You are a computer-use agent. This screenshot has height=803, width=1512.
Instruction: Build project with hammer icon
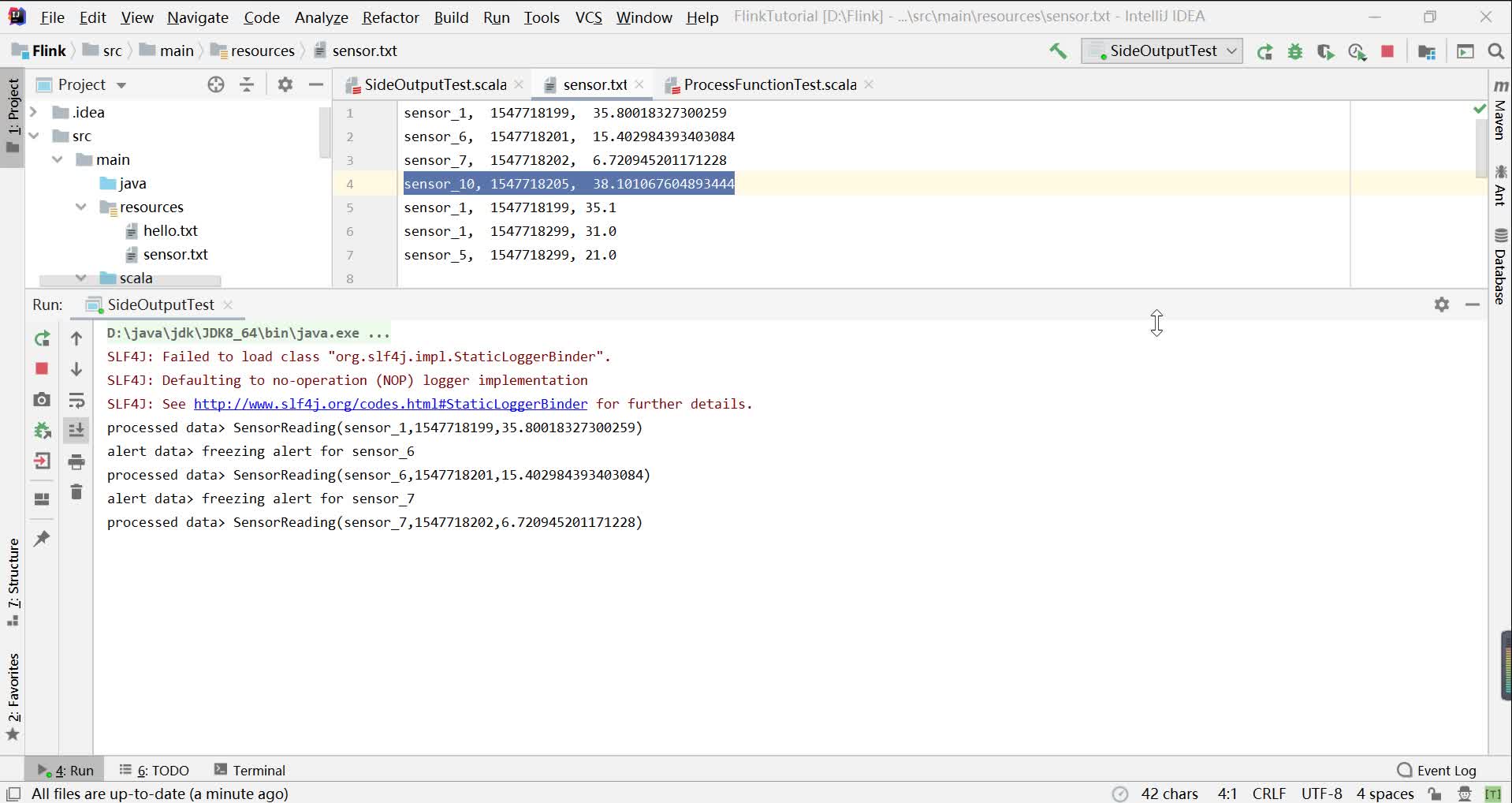(x=1058, y=51)
